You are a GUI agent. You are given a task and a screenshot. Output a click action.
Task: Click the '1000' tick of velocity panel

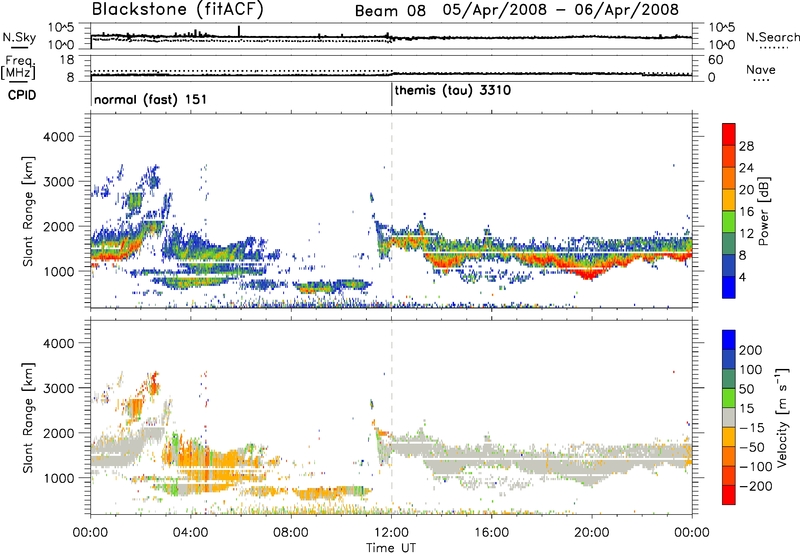coord(58,478)
